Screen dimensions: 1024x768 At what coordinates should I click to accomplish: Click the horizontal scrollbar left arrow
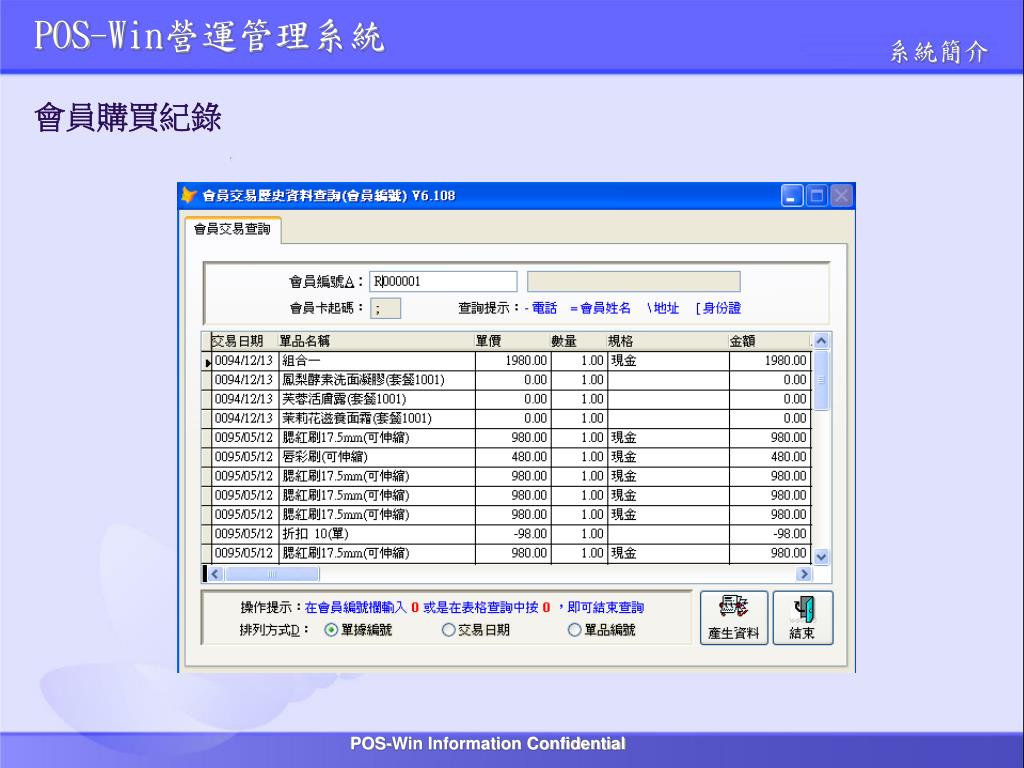tap(216, 574)
